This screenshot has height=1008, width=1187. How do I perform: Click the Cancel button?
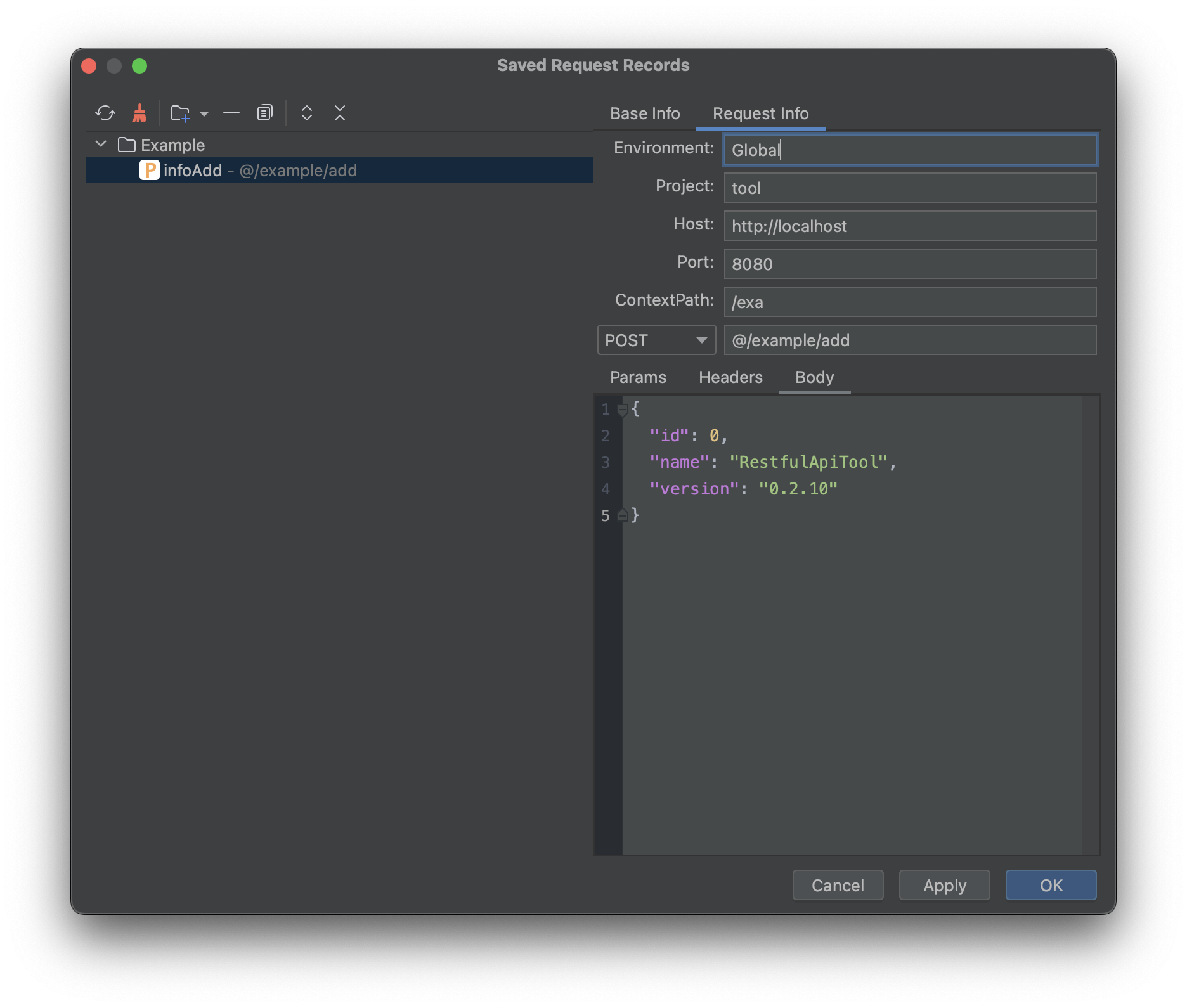837,885
